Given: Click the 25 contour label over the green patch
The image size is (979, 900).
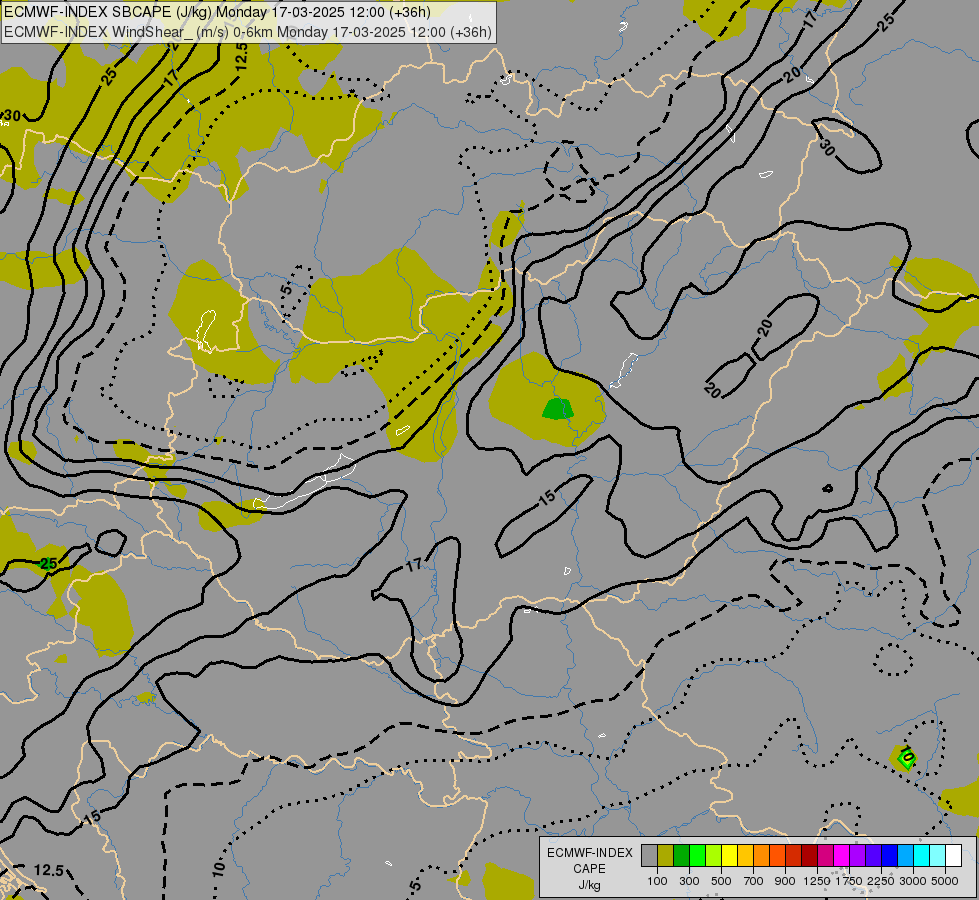Looking at the screenshot, I should pos(48,563).
